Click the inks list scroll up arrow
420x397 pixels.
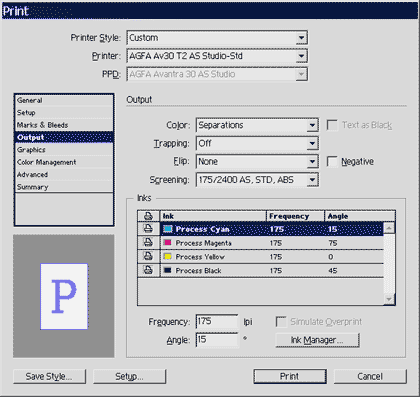389,228
